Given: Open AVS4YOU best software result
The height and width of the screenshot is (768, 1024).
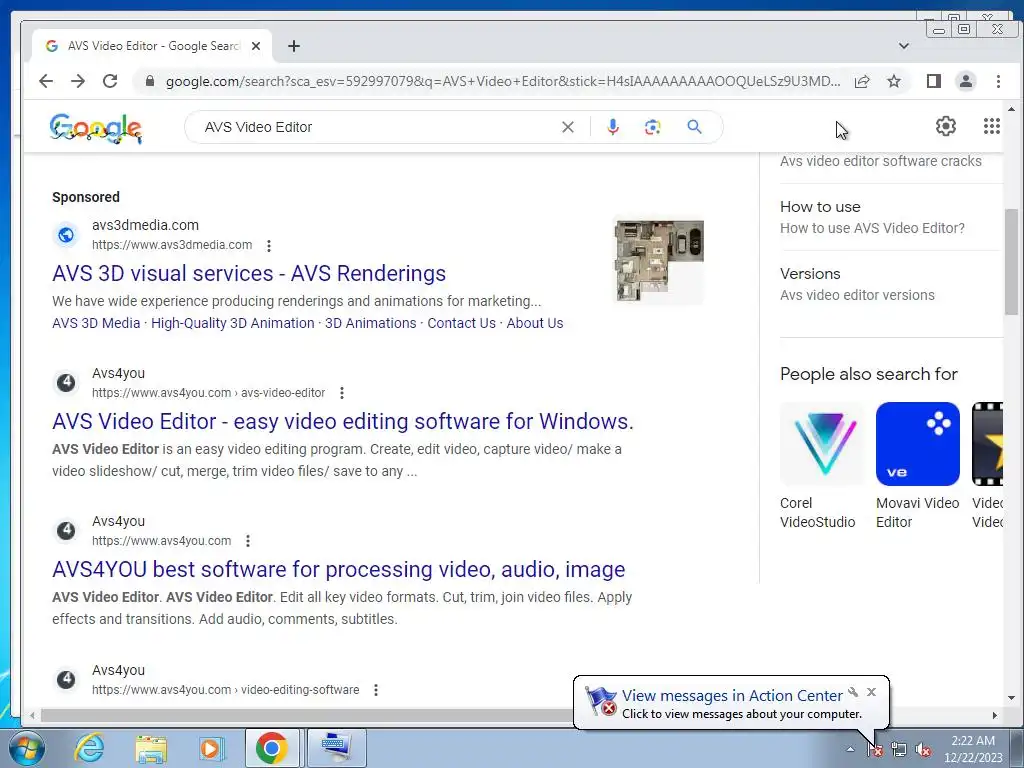Looking at the screenshot, I should [338, 569].
